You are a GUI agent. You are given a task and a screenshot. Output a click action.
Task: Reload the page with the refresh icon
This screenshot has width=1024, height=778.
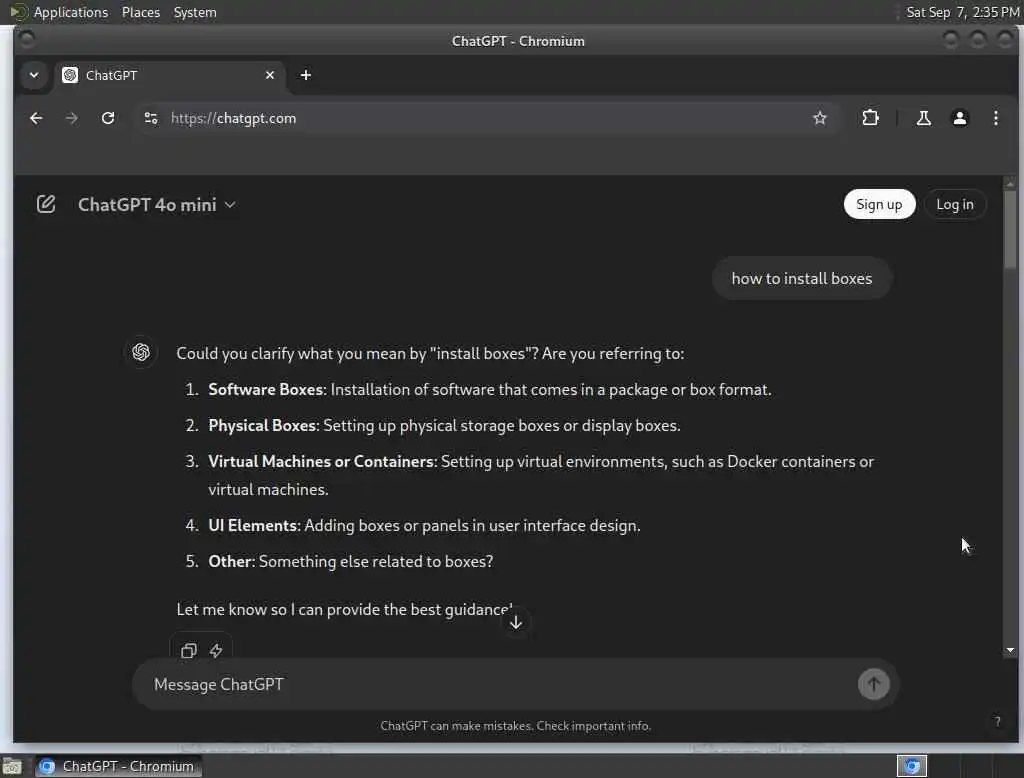click(108, 118)
